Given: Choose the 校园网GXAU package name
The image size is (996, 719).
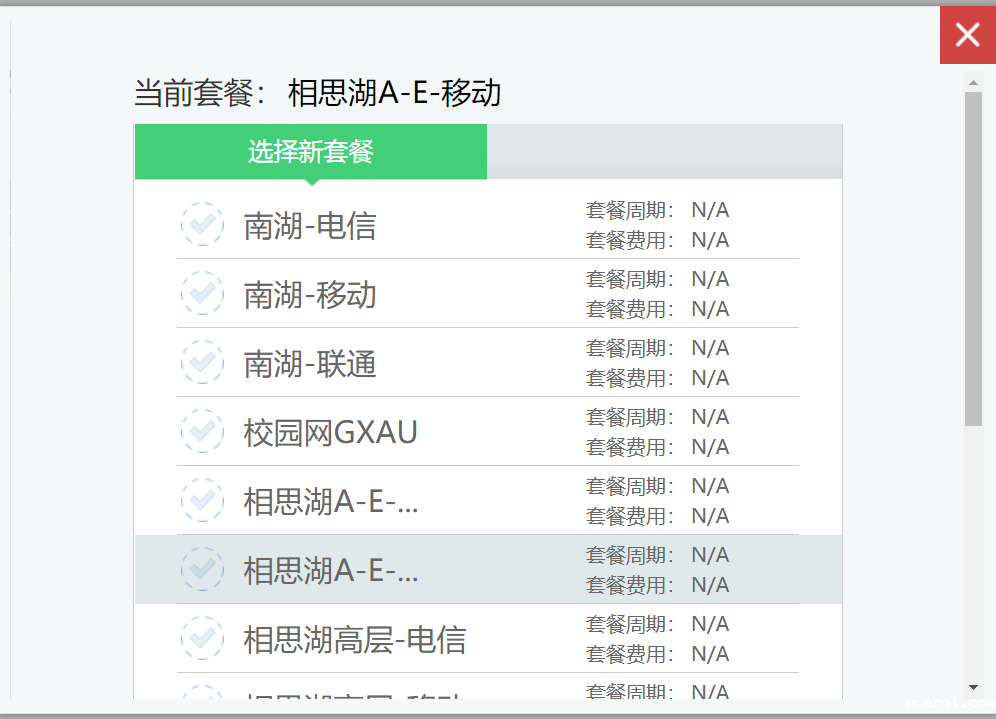Looking at the screenshot, I should click(x=330, y=433).
